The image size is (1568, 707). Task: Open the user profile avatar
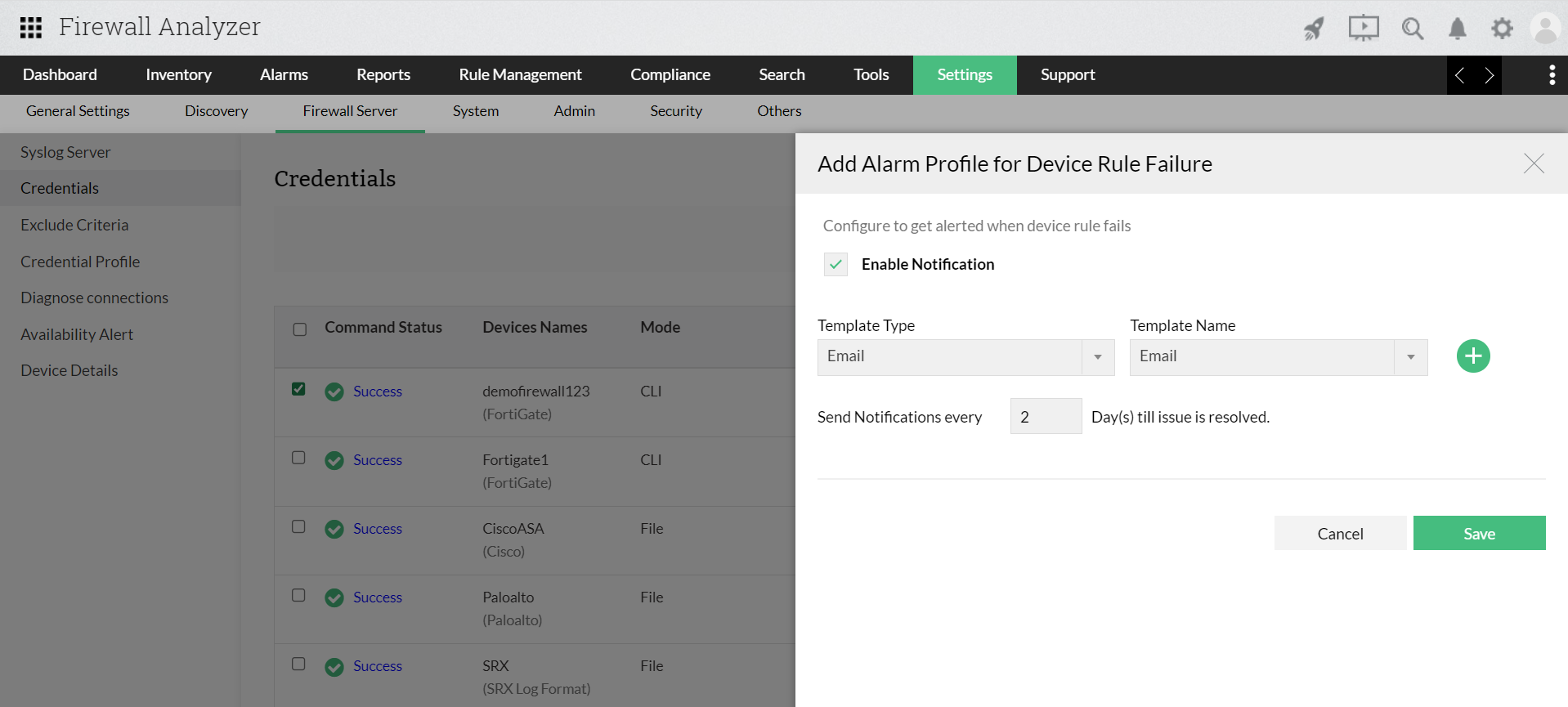tap(1545, 29)
